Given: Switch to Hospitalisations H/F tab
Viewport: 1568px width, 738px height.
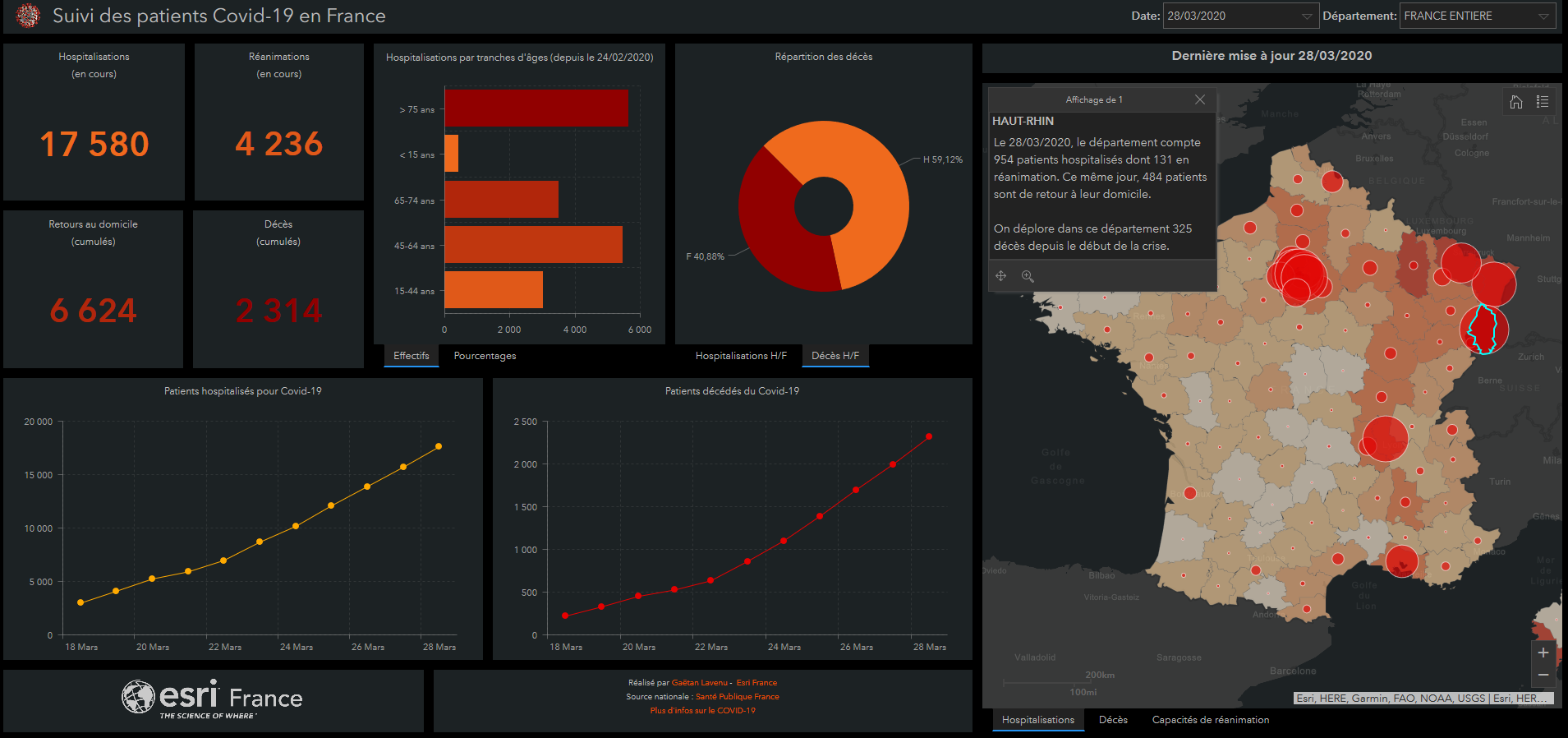Looking at the screenshot, I should coord(741,356).
